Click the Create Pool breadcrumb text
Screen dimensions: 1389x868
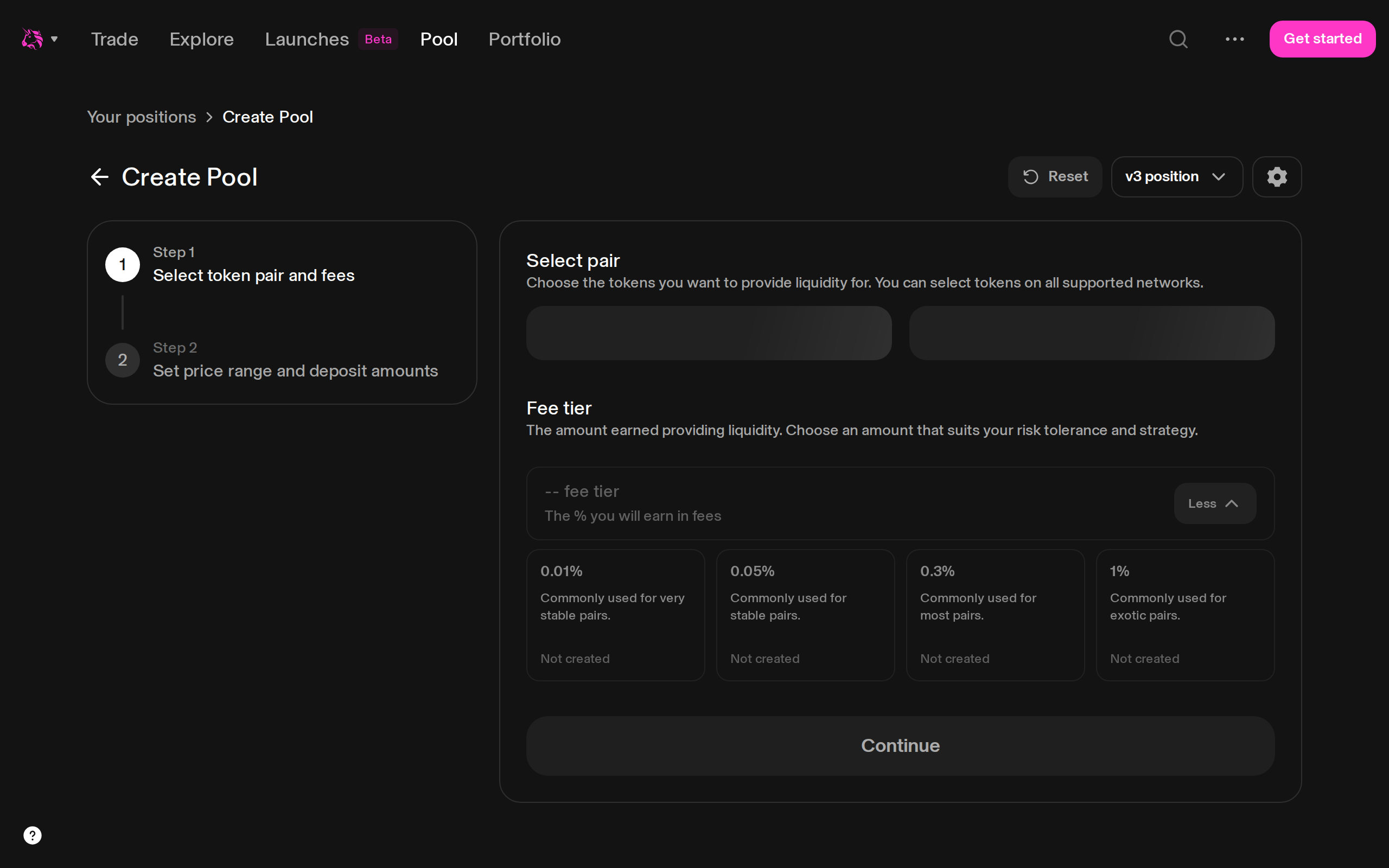coord(267,117)
